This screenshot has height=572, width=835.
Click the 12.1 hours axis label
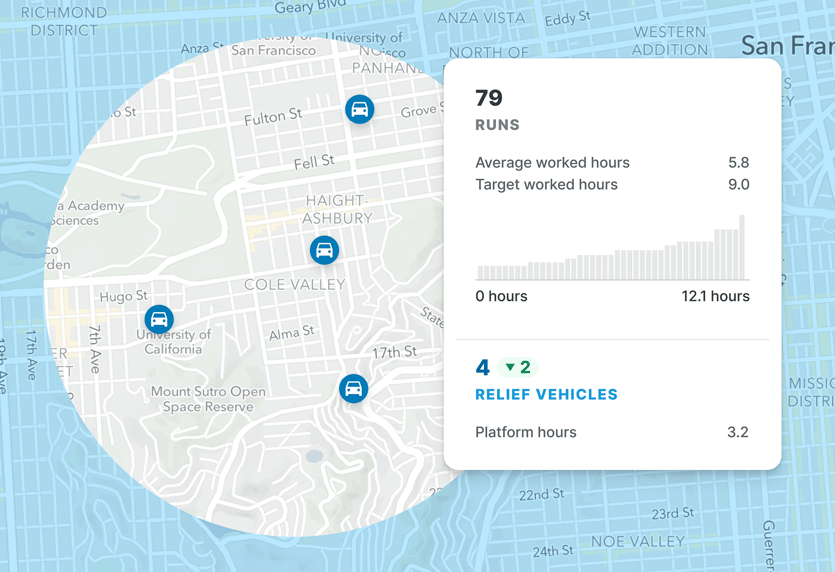(x=715, y=296)
